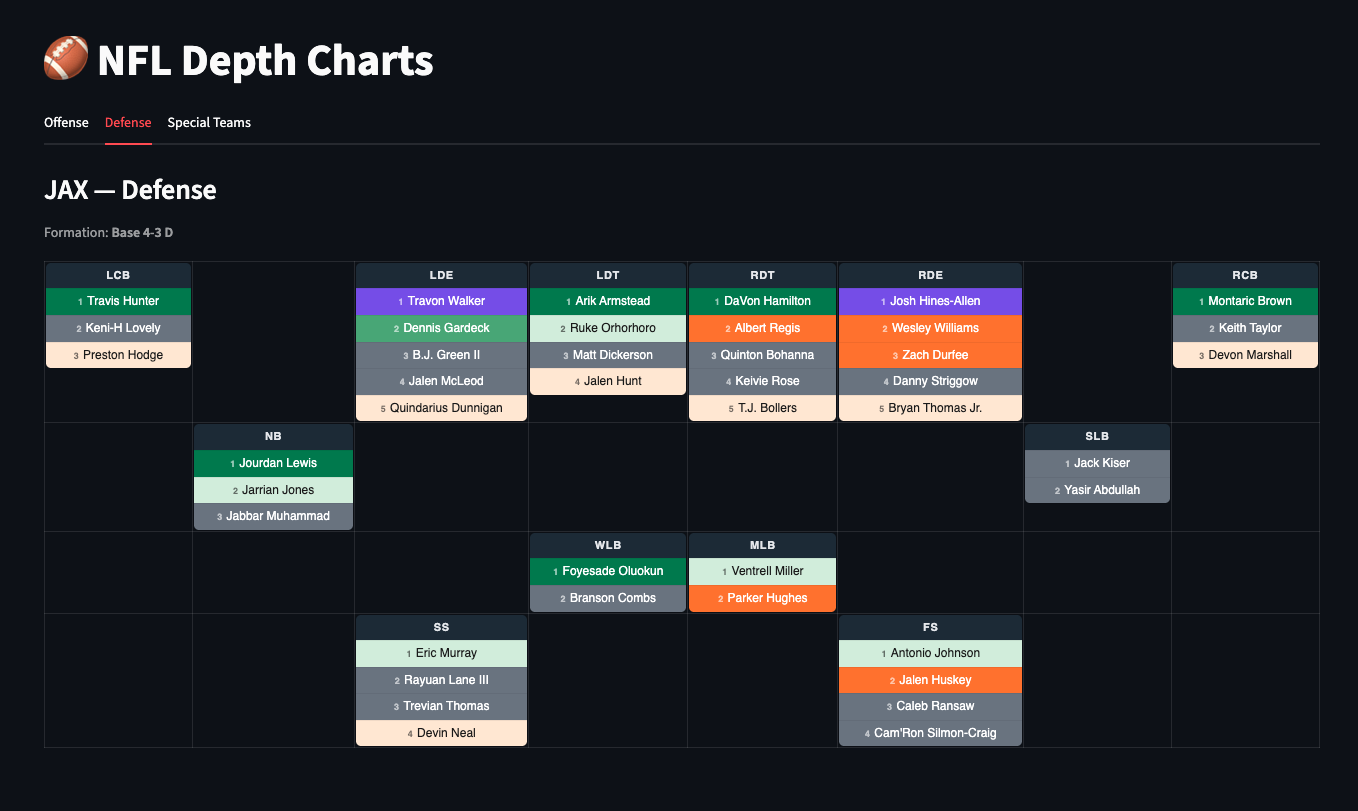Screen dimensions: 1358x811
Task: Click Jarrian Jones player row
Action: [x=273, y=490]
